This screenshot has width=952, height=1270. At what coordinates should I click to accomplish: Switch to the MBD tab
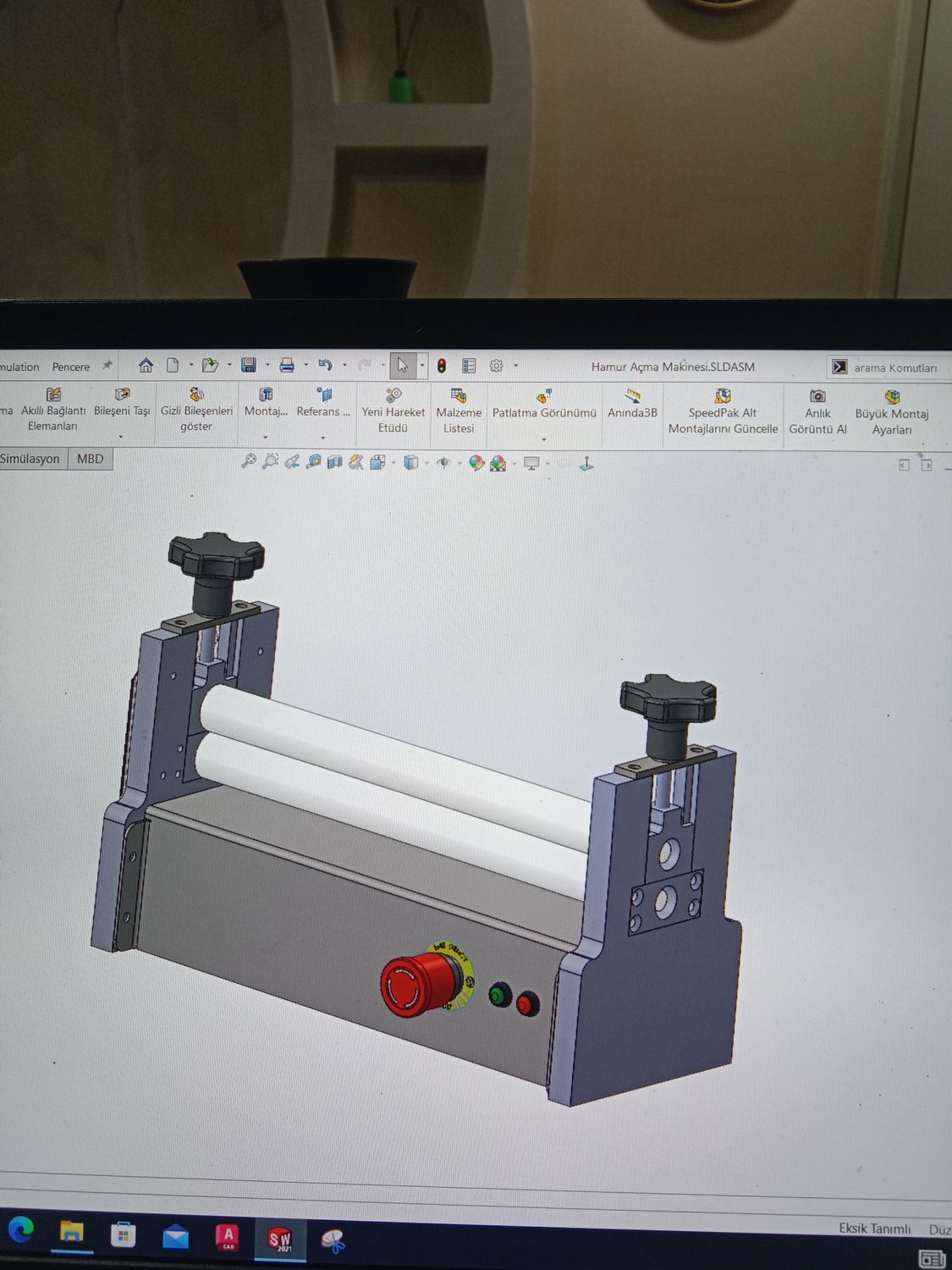[91, 459]
